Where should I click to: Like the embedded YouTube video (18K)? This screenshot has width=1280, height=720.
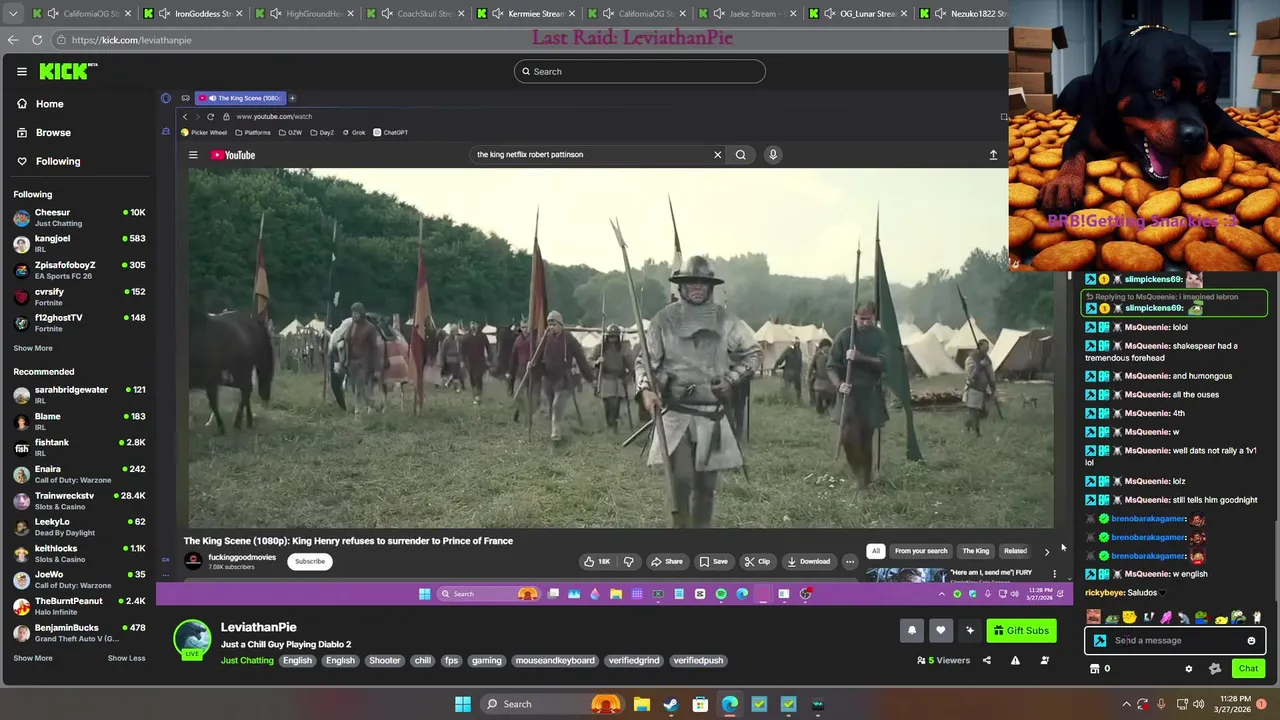point(597,561)
